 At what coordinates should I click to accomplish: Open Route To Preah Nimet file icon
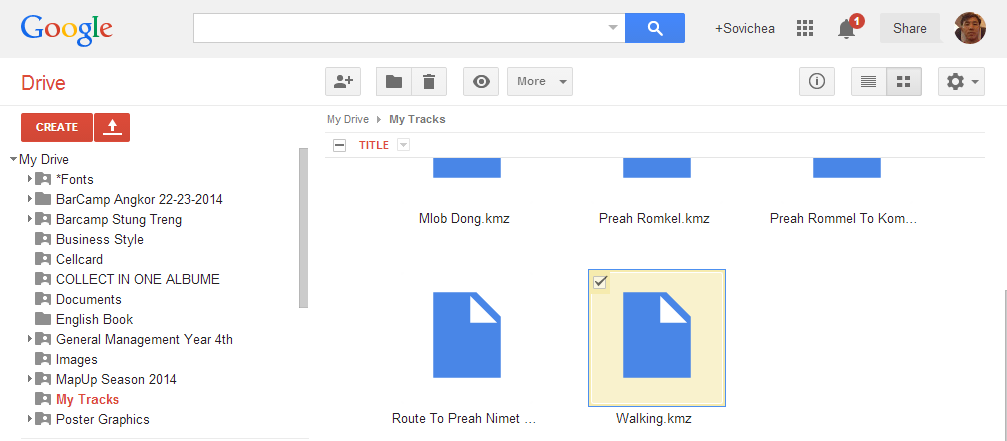467,335
